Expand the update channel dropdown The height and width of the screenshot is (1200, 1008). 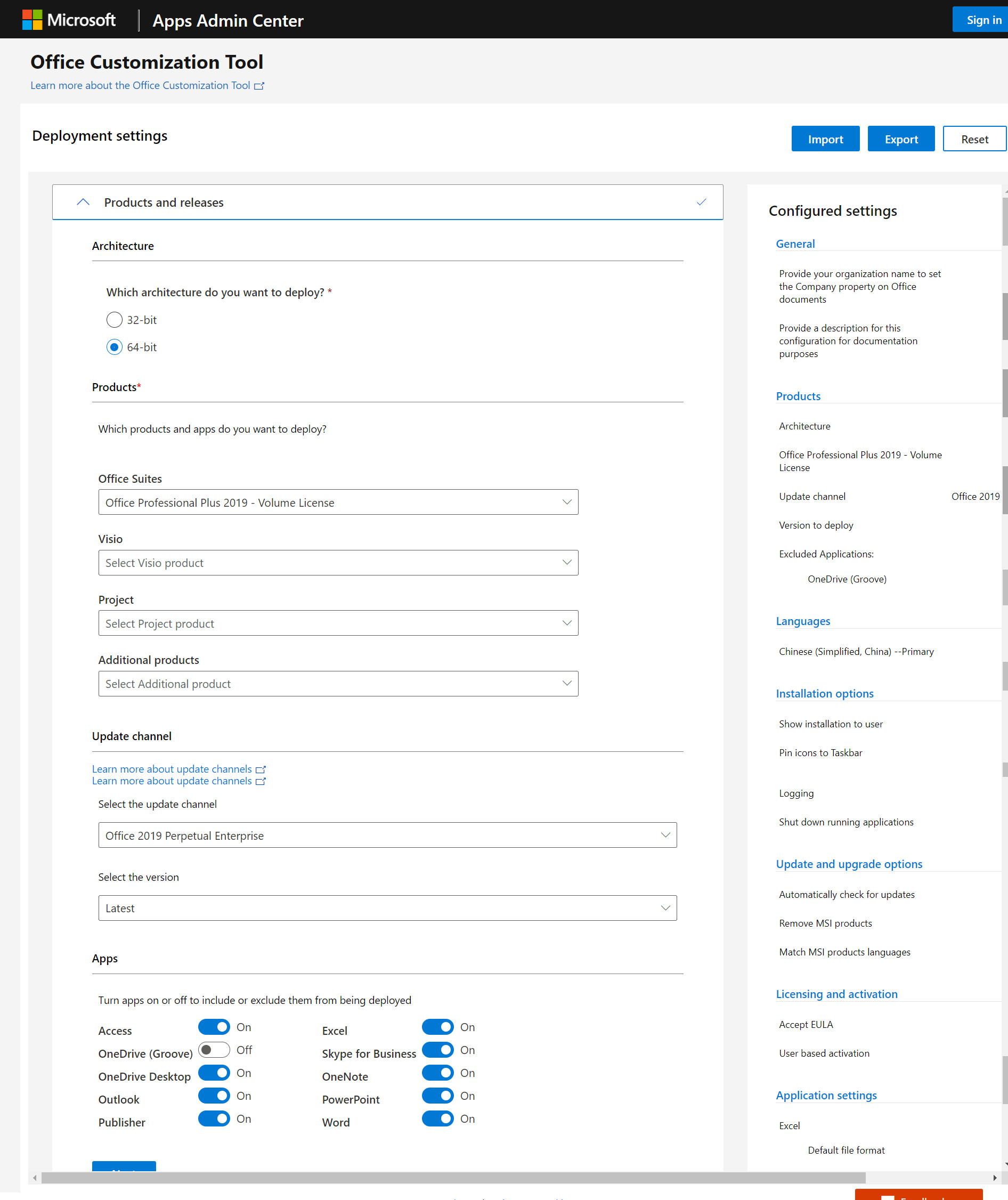(387, 836)
